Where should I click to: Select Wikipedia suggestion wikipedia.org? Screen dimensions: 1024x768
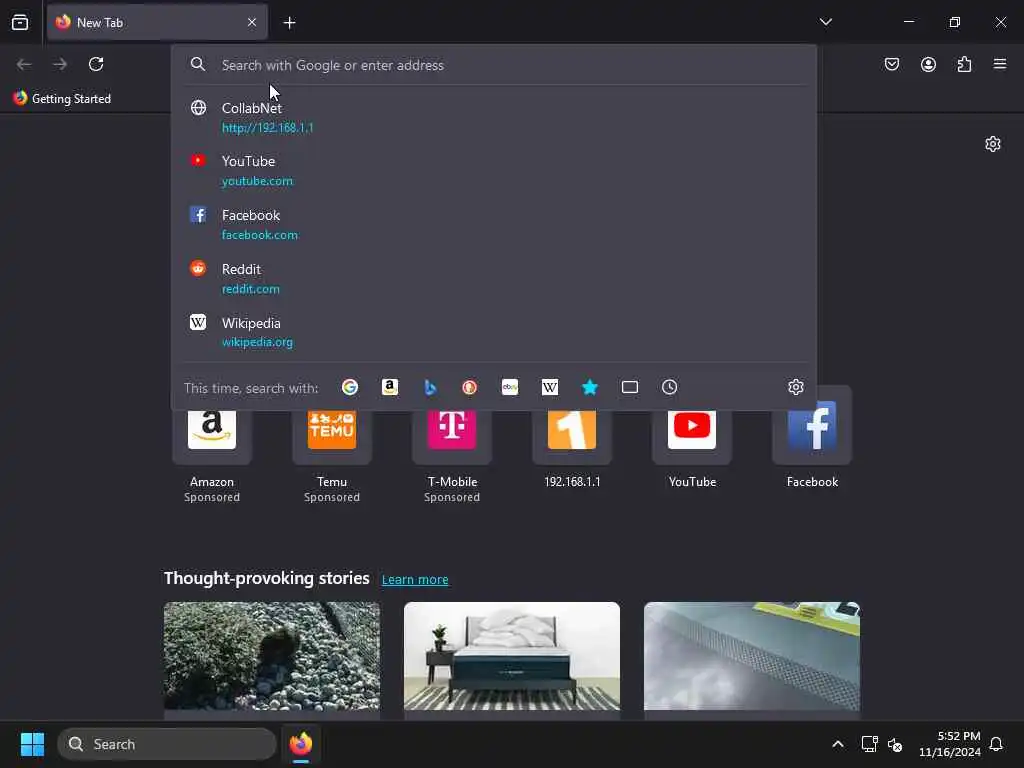pos(494,332)
